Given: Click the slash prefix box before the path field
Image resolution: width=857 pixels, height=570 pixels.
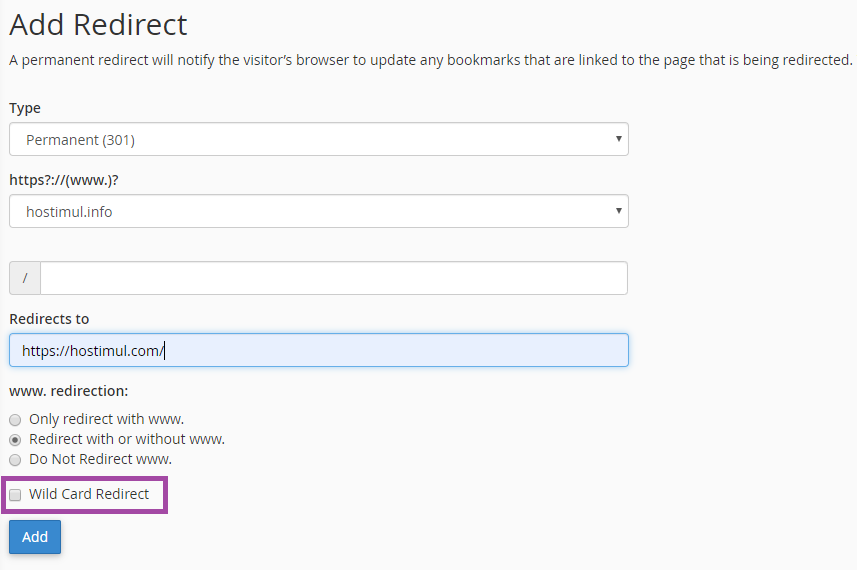Looking at the screenshot, I should point(25,278).
